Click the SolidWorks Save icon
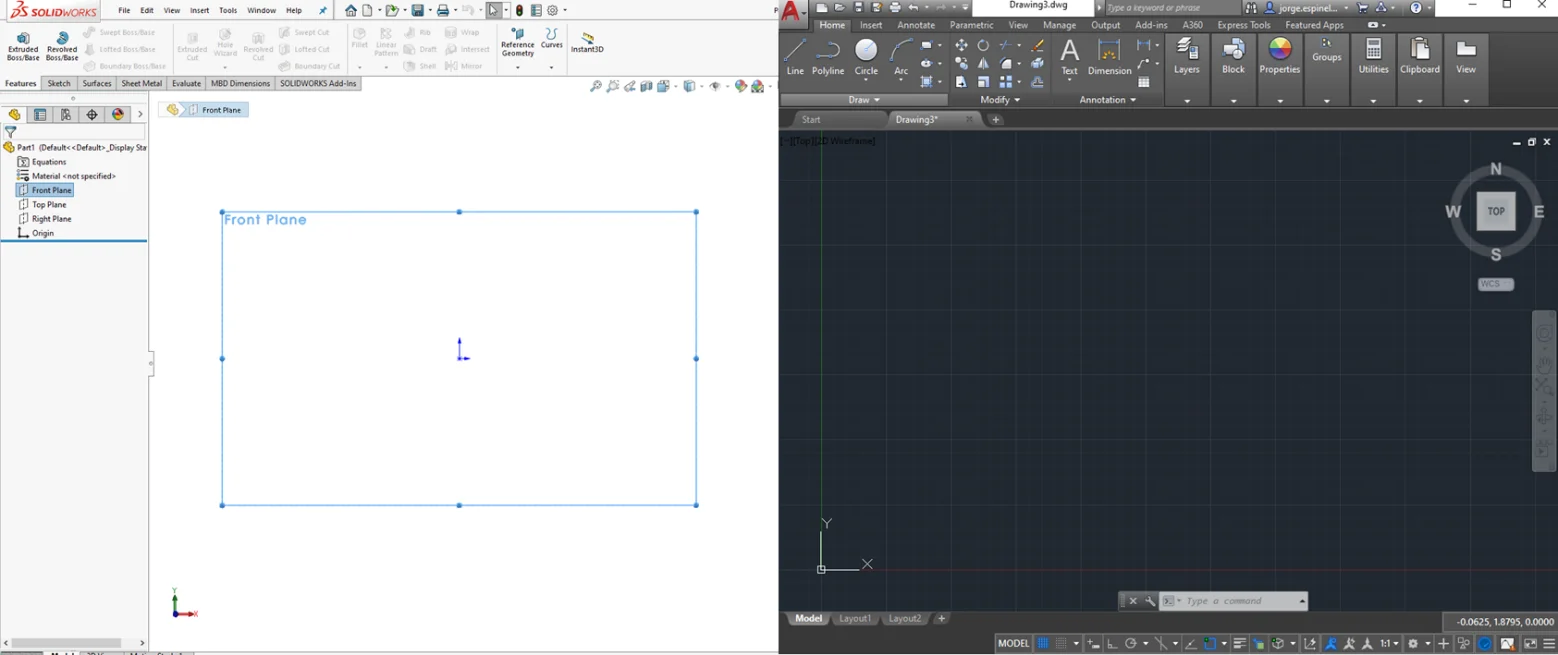This screenshot has height=655, width=1558. click(x=418, y=11)
